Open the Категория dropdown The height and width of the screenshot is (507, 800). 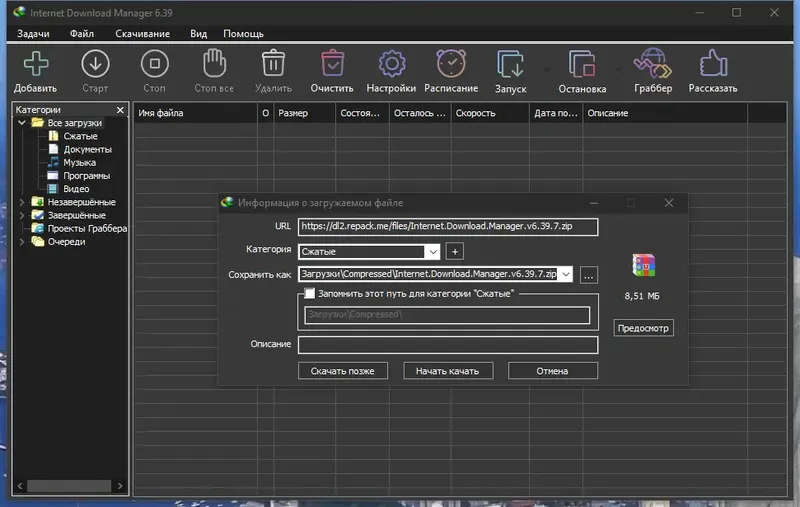pyautogui.click(x=433, y=252)
